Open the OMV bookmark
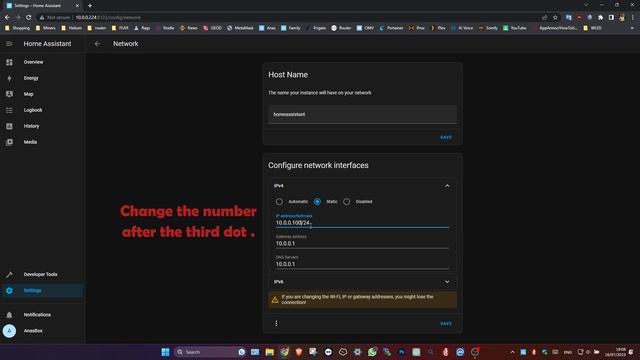 click(x=365, y=28)
